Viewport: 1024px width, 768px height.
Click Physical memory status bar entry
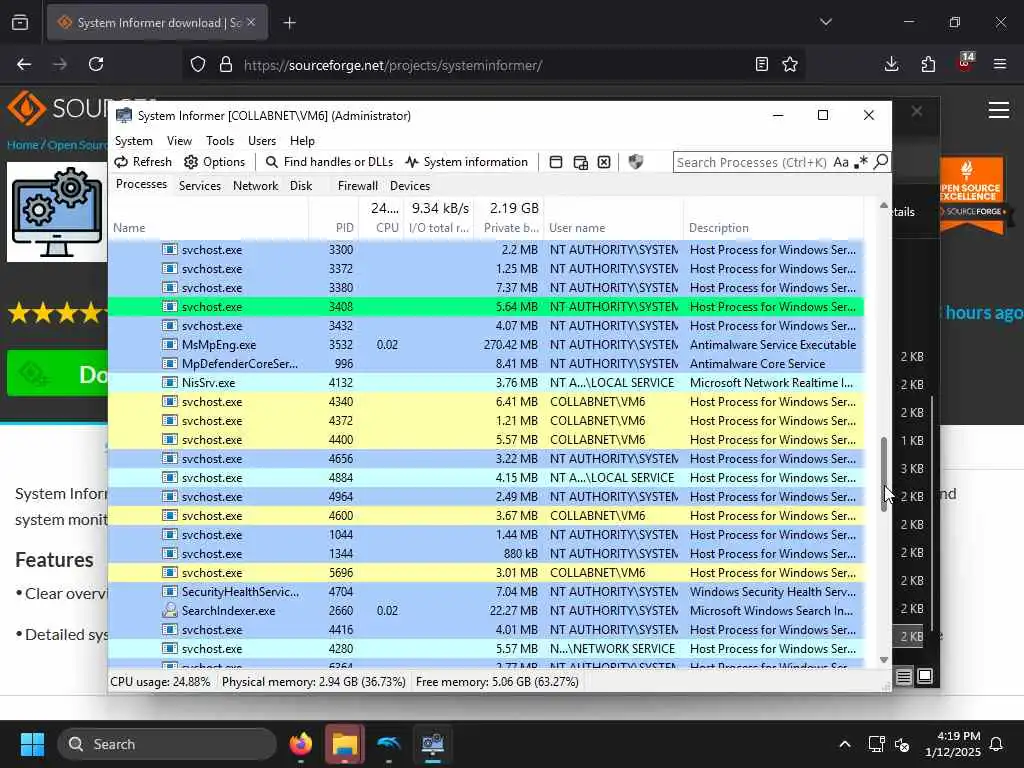coord(313,682)
